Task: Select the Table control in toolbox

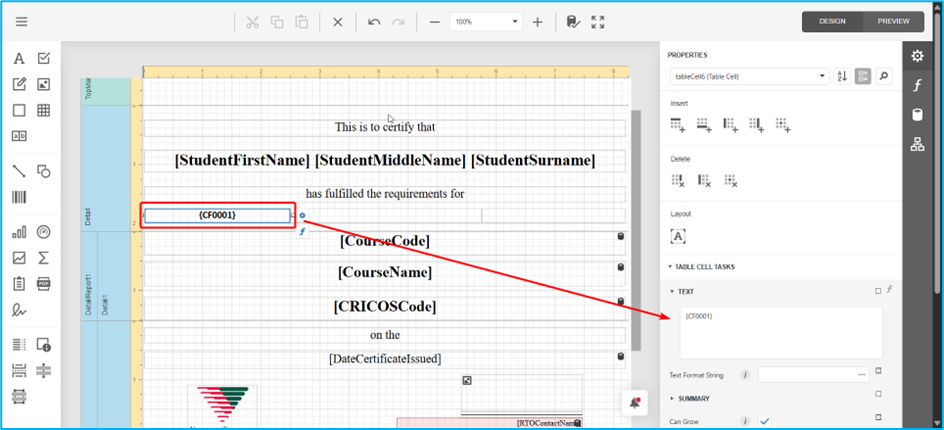Action: pyautogui.click(x=44, y=110)
